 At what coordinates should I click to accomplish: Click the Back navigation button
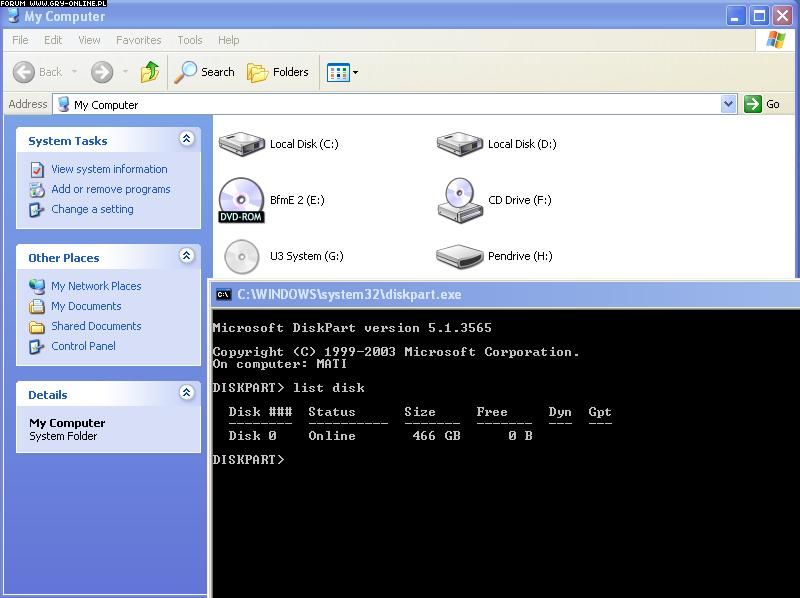37,72
